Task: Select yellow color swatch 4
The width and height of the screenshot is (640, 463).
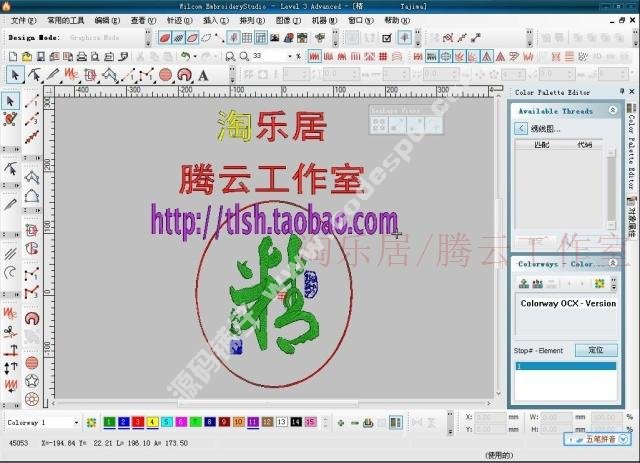Action: [x=152, y=422]
